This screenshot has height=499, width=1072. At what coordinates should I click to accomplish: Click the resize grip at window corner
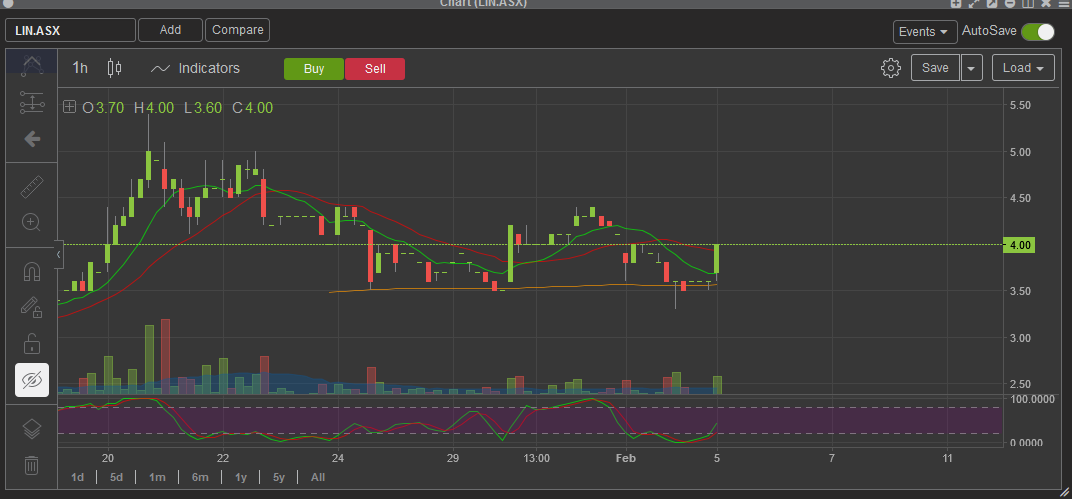[x=1064, y=491]
